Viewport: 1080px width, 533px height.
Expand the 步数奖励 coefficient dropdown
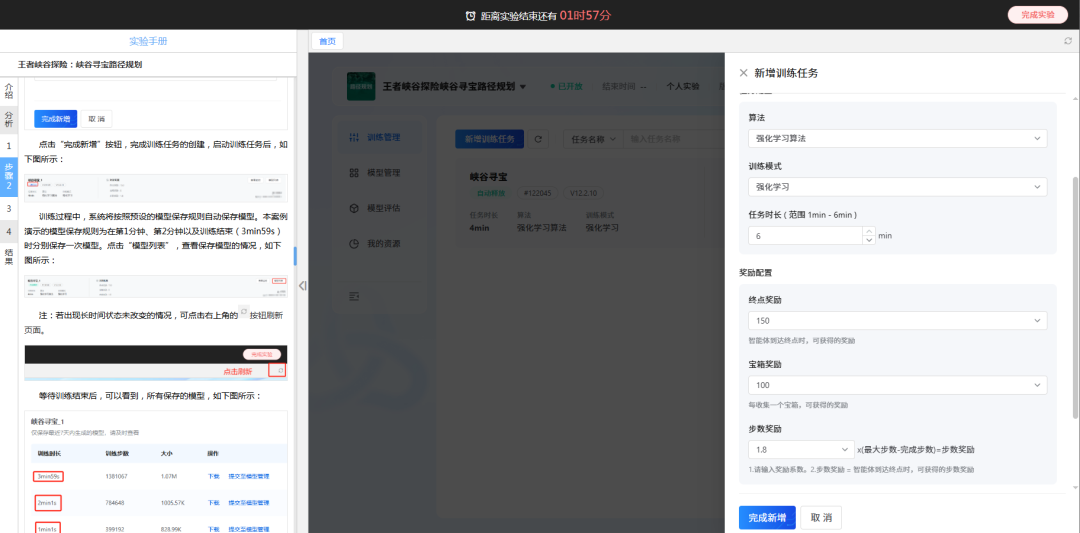tap(801, 450)
